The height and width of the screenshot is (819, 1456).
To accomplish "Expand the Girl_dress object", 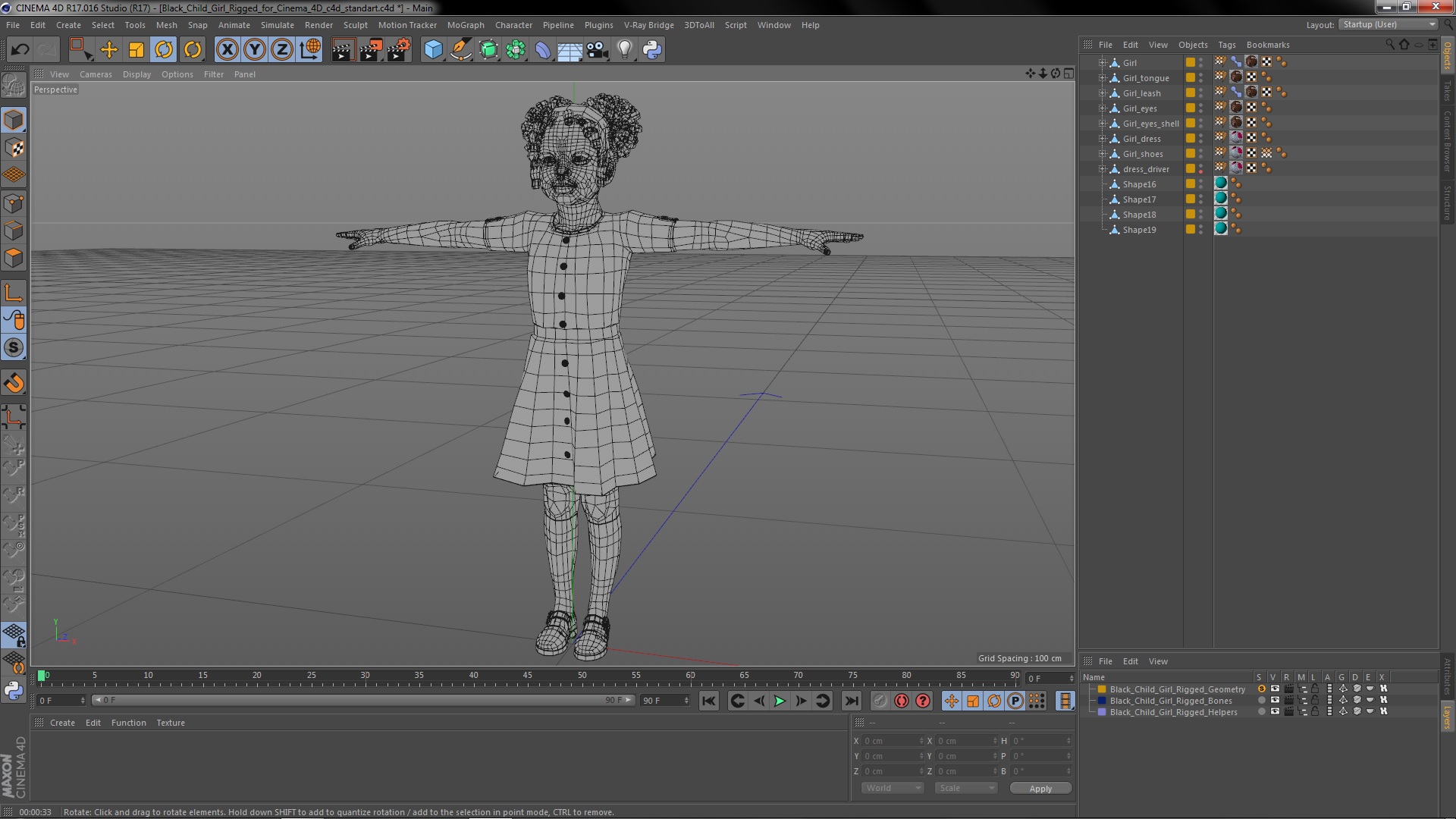I will [x=1103, y=139].
